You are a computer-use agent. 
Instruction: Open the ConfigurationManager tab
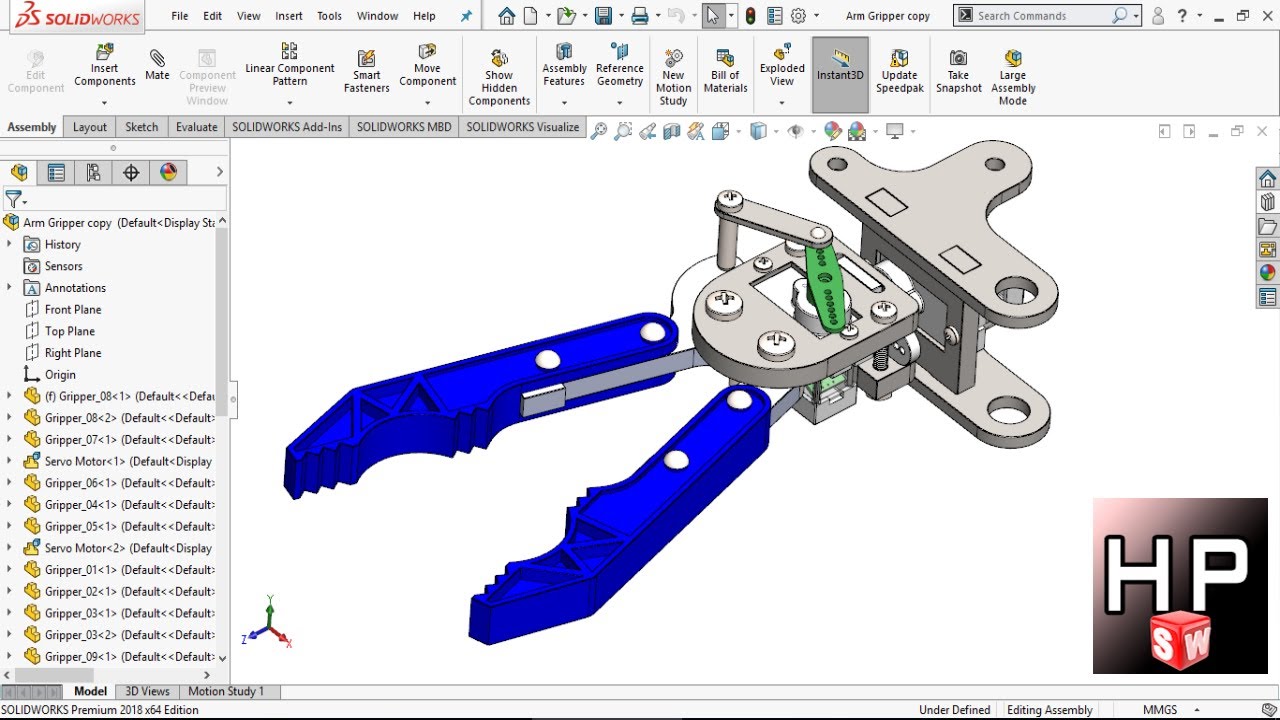[x=93, y=172]
